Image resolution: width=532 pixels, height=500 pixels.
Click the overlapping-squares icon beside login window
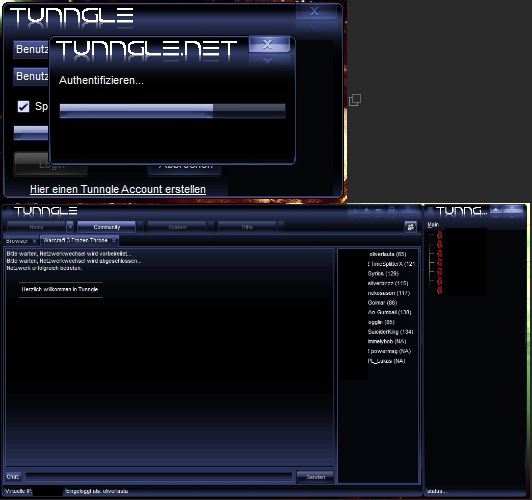pyautogui.click(x=355, y=100)
